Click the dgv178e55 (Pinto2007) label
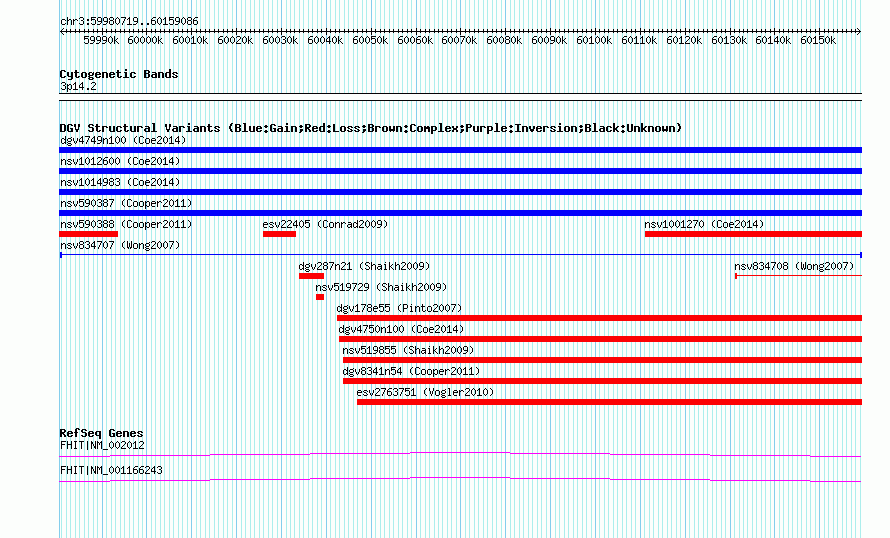Screen dimensions: 890x538 (400, 308)
